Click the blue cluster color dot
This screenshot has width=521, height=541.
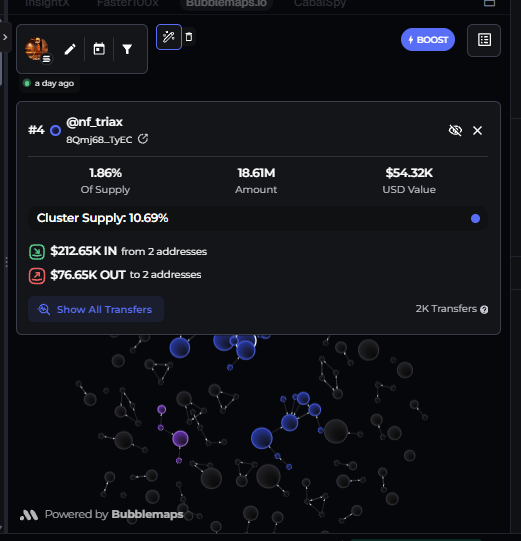(x=475, y=218)
